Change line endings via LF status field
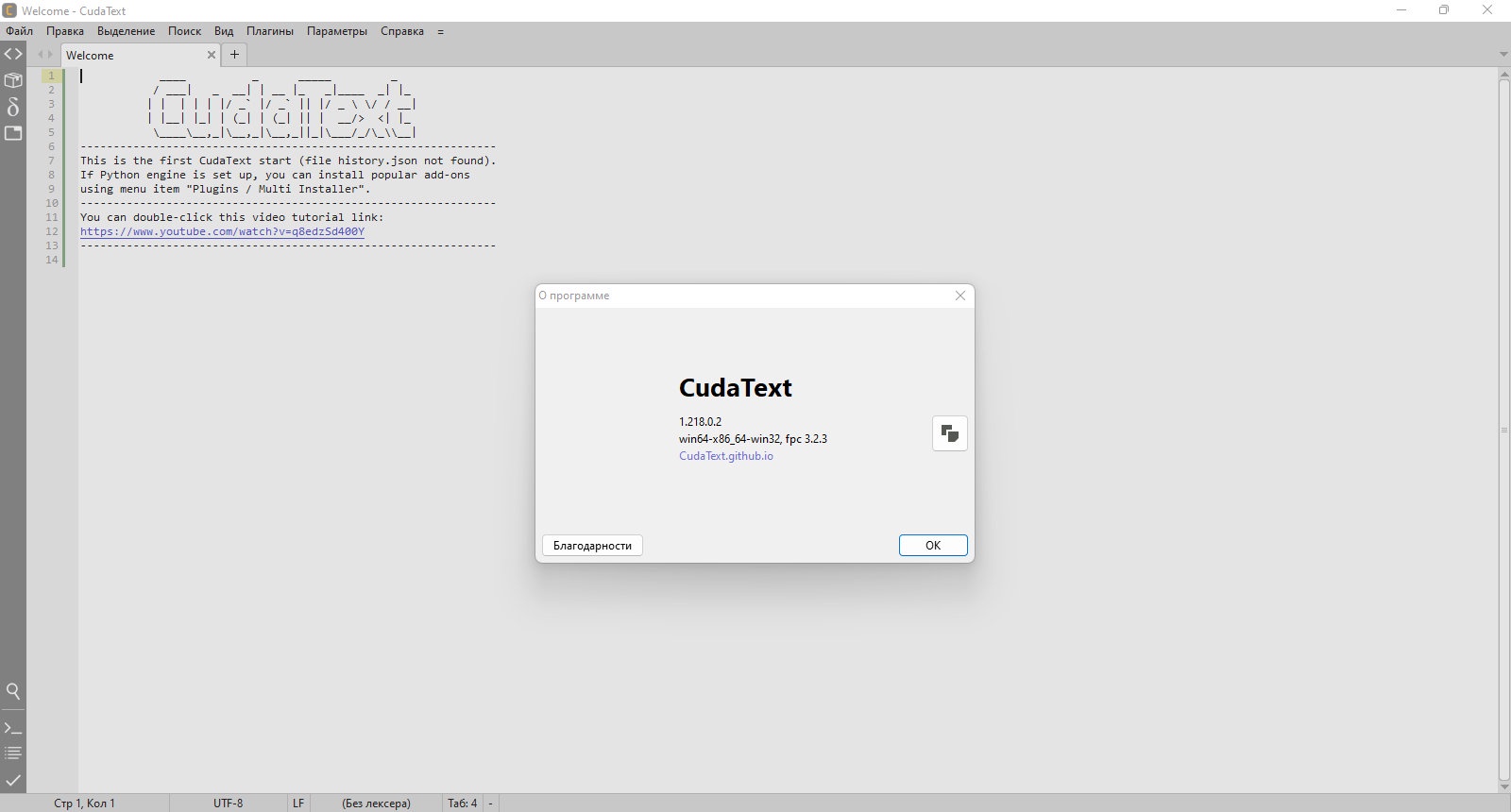This screenshot has height=812, width=1511. pos(298,804)
